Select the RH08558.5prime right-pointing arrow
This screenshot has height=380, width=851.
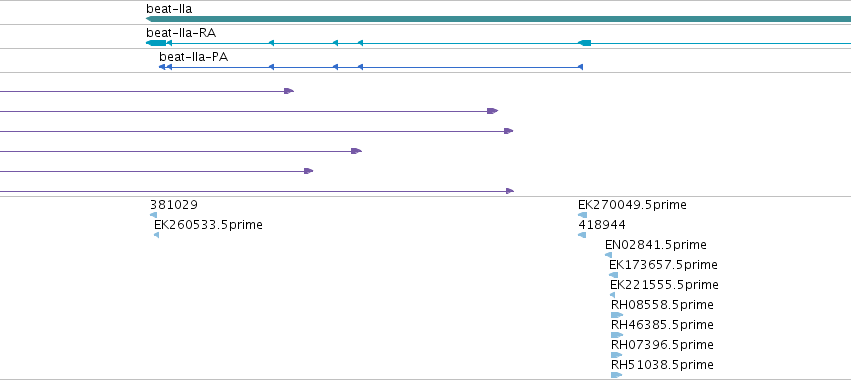617,315
